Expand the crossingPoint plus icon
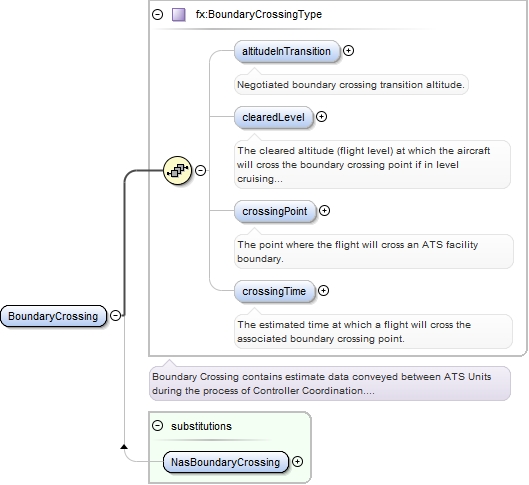The image size is (529, 485). coord(324,211)
